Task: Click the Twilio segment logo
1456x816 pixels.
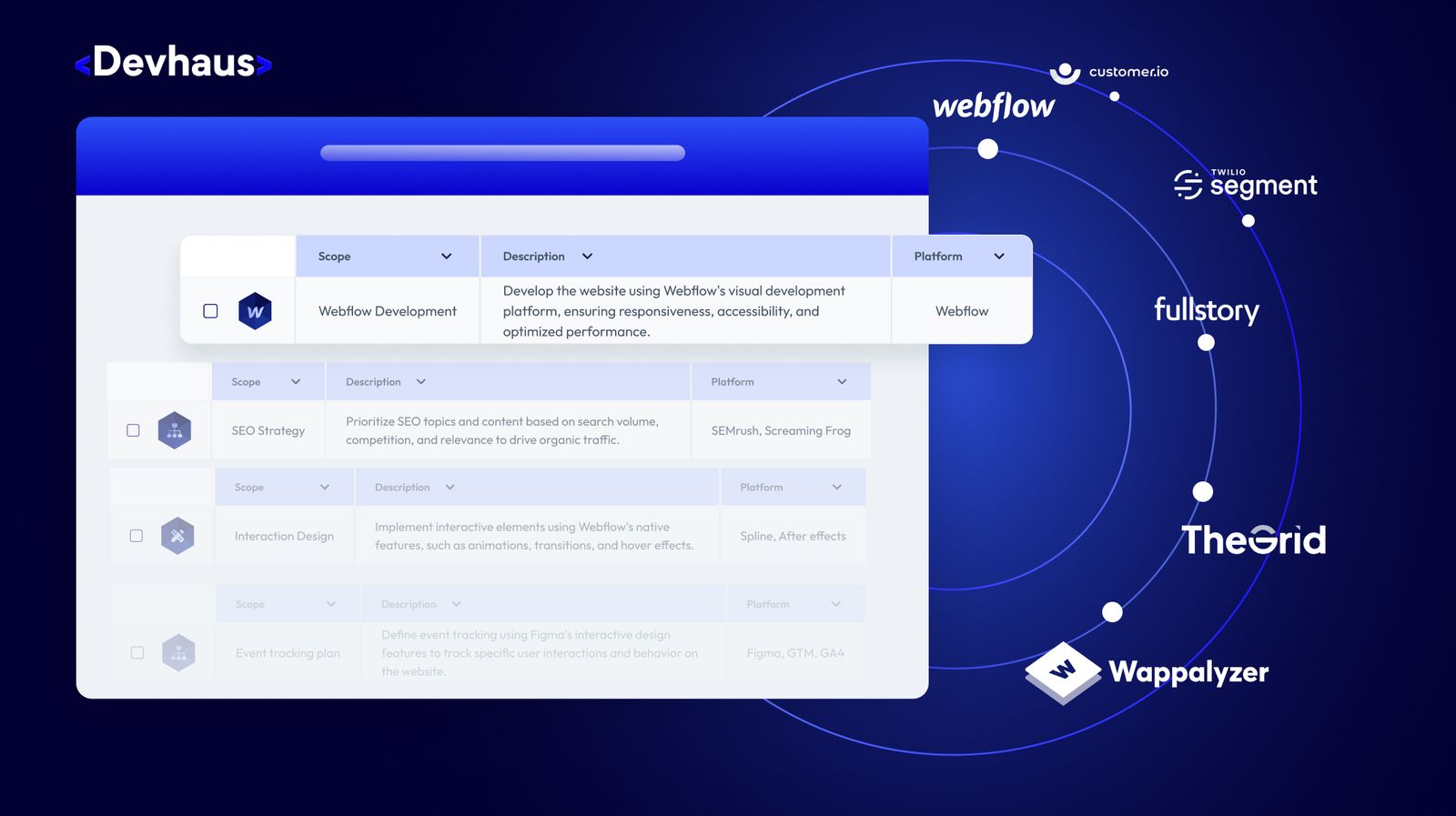Action: pyautogui.click(x=1245, y=184)
